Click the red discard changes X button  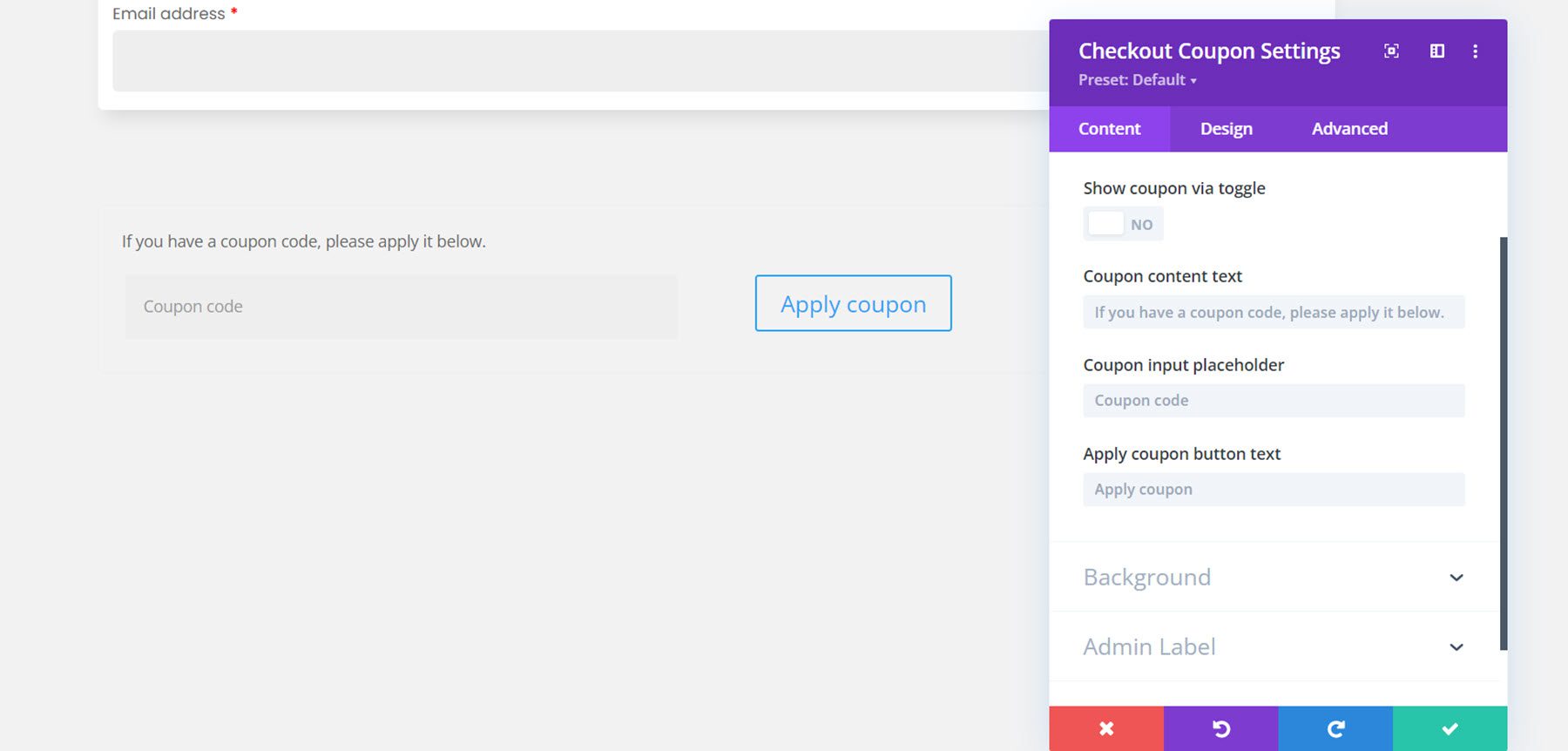click(x=1106, y=728)
